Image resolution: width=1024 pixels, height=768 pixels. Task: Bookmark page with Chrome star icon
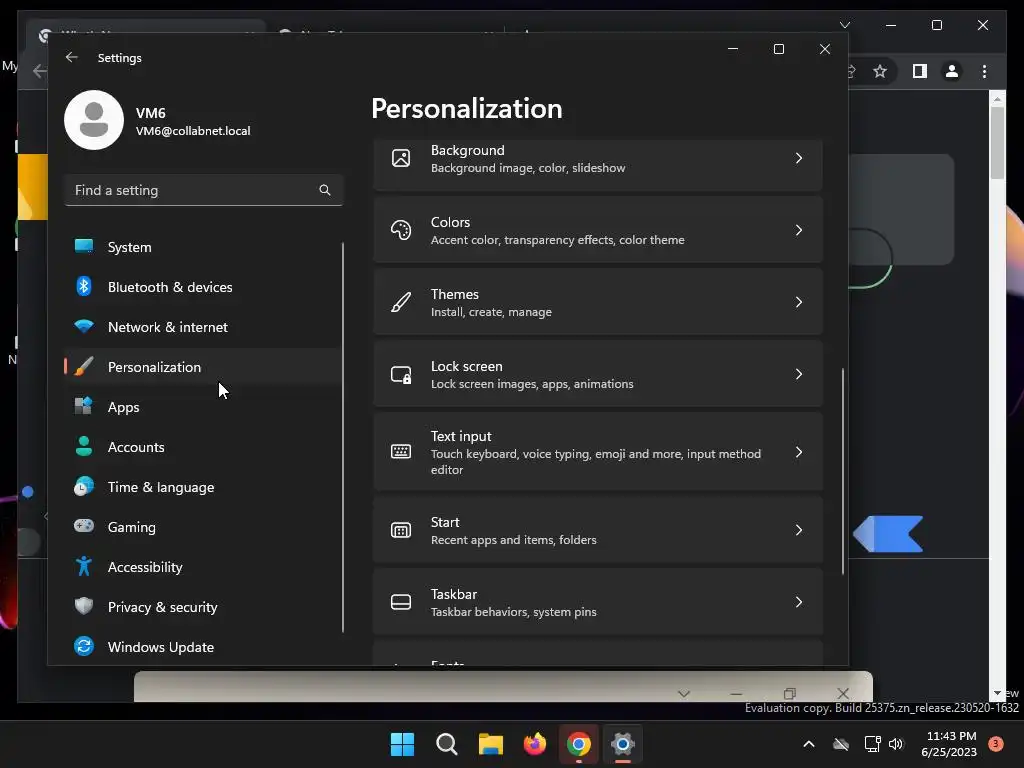pos(880,71)
